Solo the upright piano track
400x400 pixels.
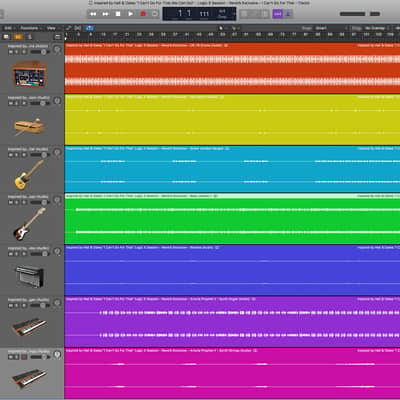17,254
